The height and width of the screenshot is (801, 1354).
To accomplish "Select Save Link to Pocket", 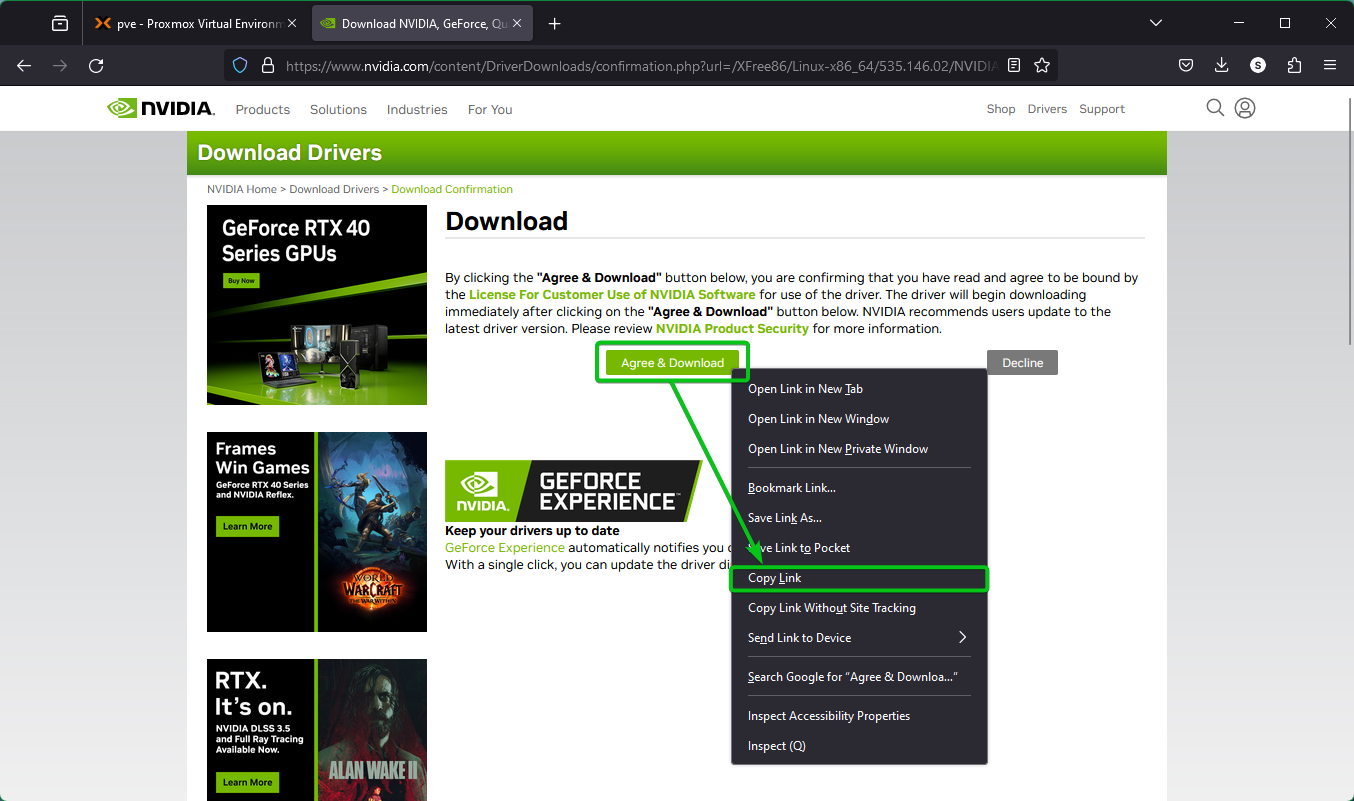I will pyautogui.click(x=859, y=548).
